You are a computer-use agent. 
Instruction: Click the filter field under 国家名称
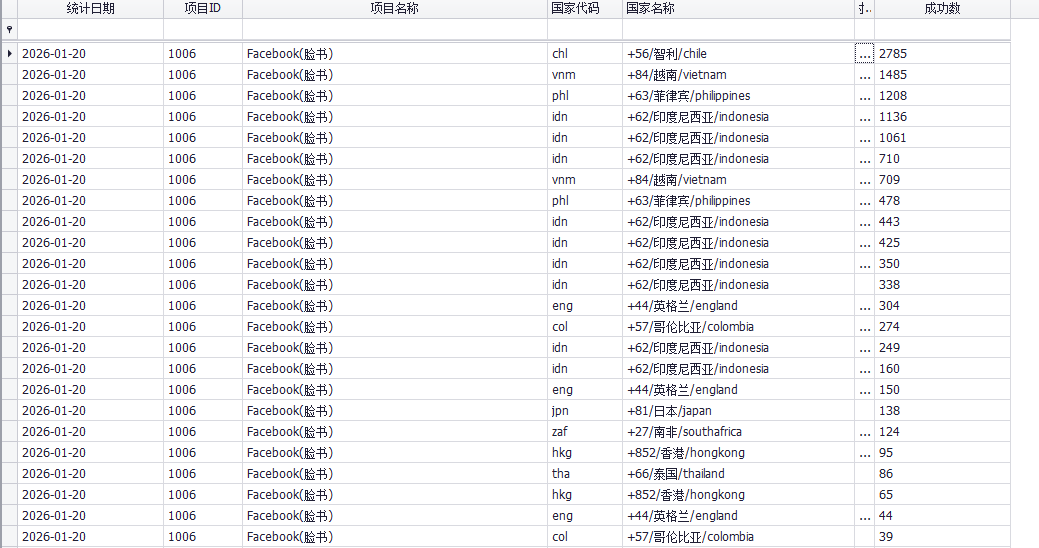pos(738,29)
